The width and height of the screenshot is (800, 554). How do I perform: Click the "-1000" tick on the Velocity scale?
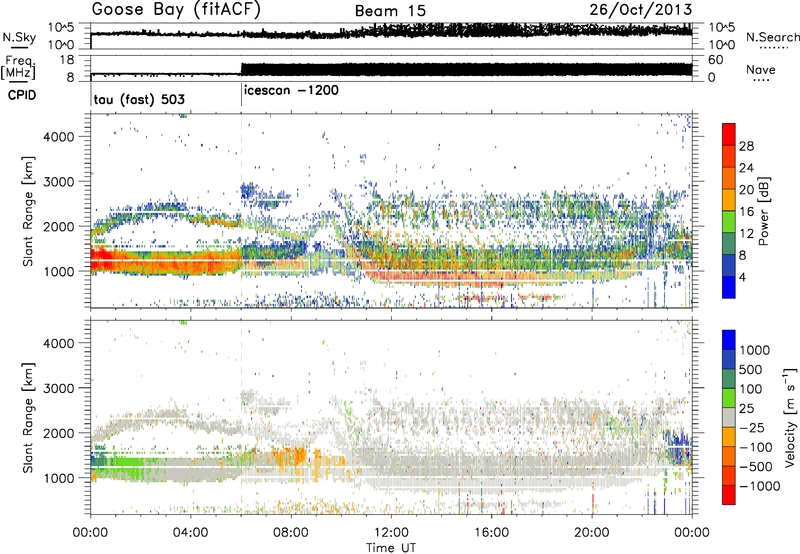(x=760, y=486)
